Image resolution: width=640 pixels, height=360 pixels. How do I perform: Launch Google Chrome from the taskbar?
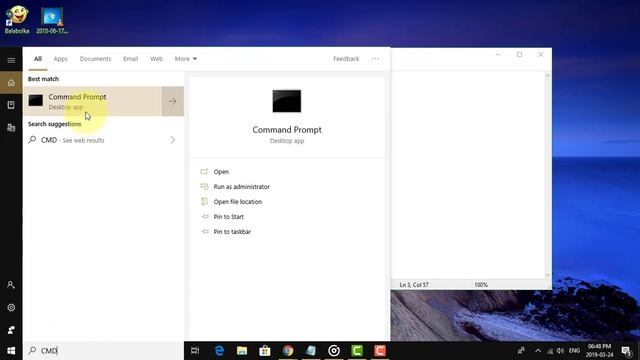tap(288, 351)
